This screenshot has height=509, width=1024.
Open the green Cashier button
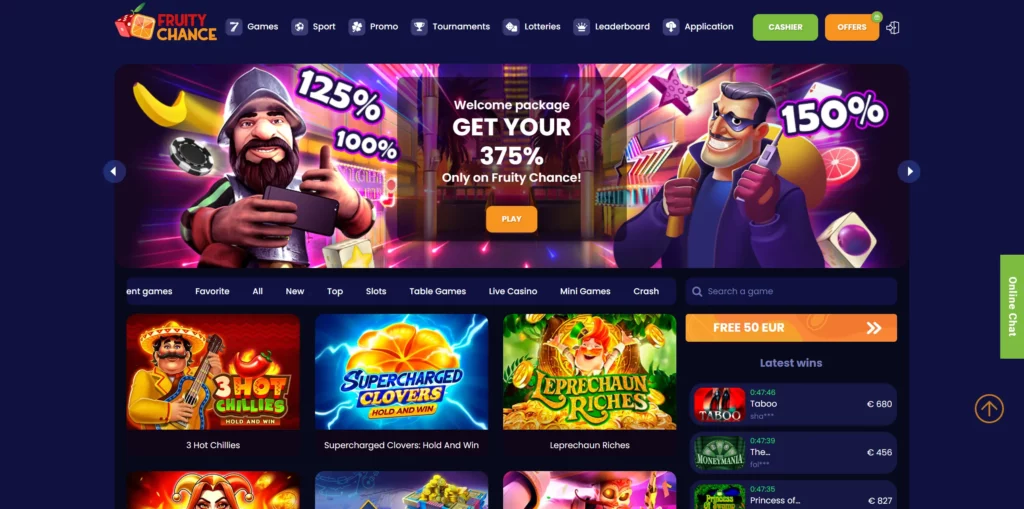pyautogui.click(x=785, y=27)
